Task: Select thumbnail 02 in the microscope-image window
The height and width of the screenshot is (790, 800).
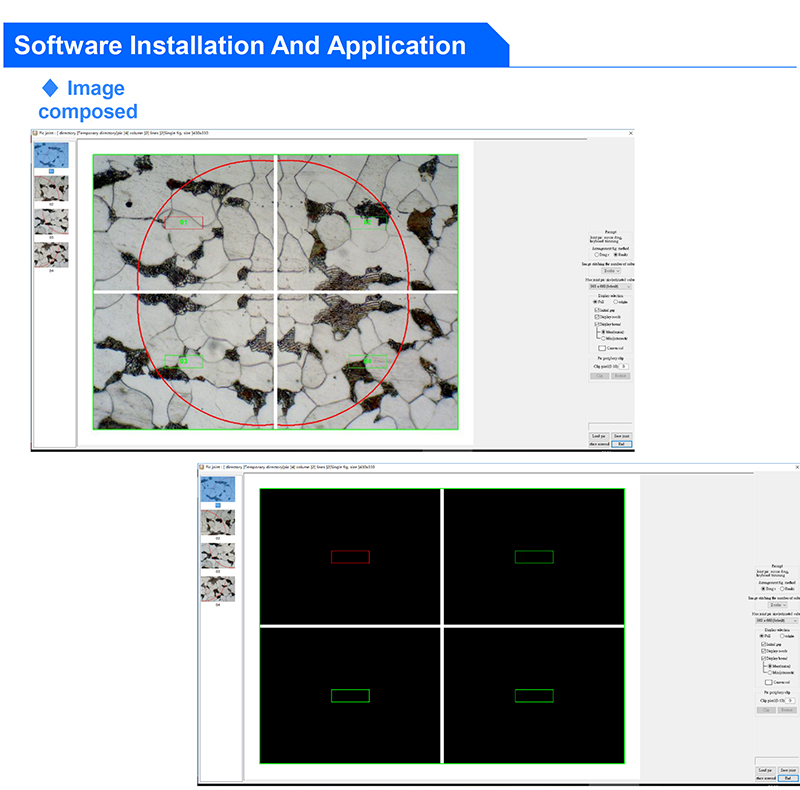Action: [51, 189]
